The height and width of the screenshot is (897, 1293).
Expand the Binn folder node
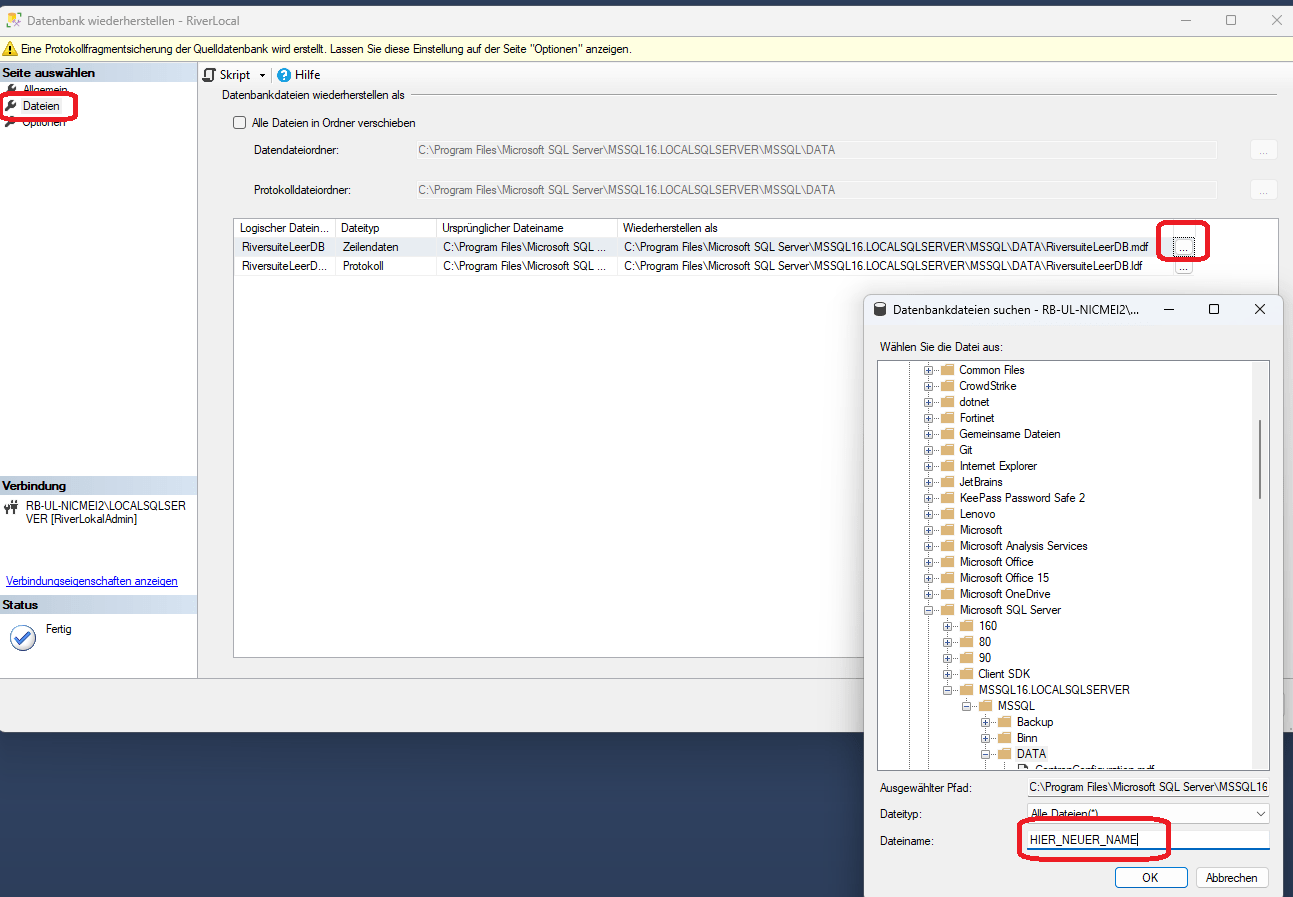(x=986, y=738)
